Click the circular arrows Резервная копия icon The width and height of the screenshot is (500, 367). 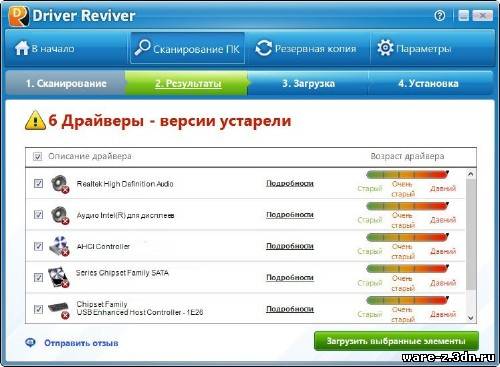tap(263, 48)
